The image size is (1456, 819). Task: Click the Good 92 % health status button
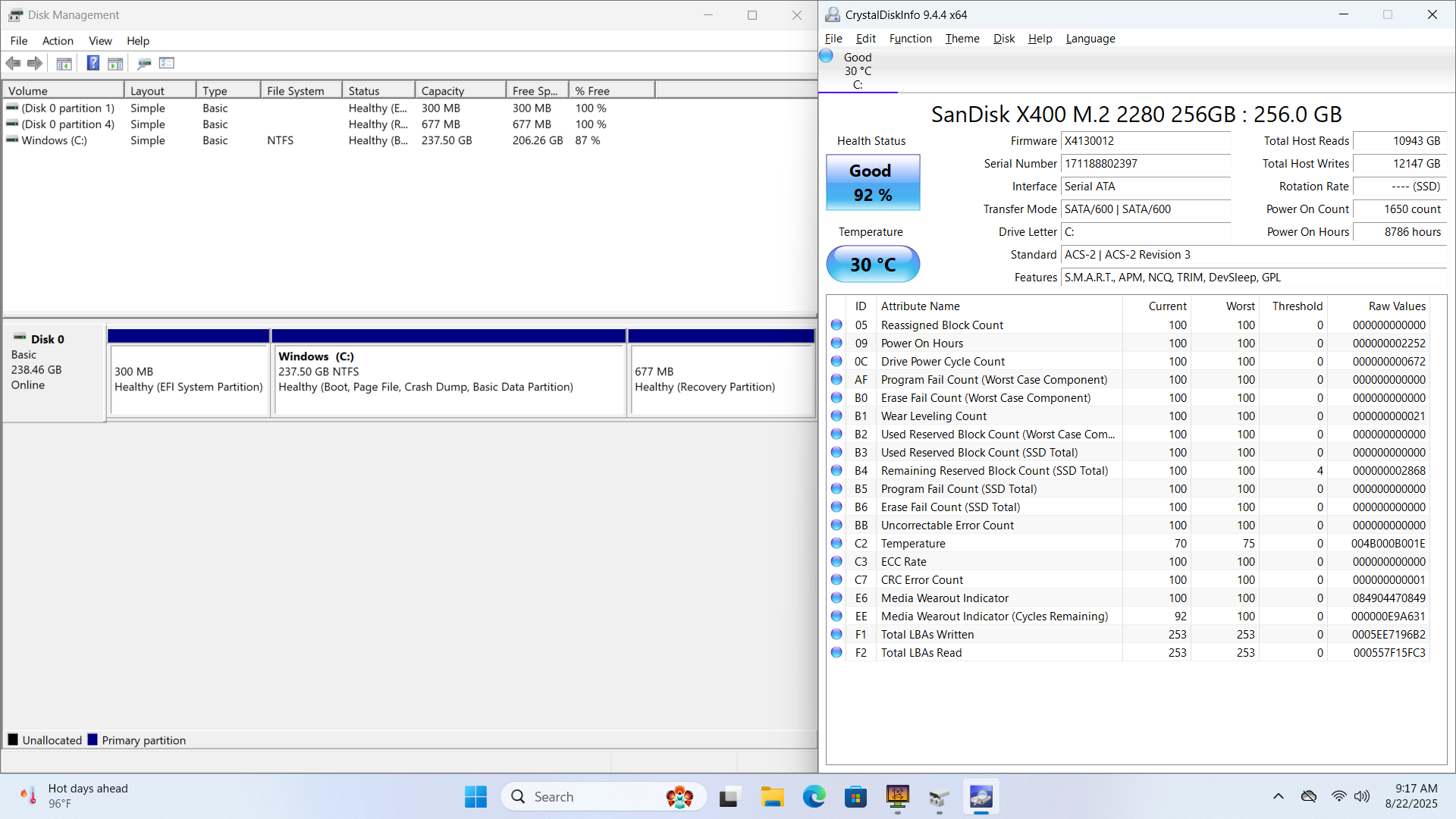point(873,183)
